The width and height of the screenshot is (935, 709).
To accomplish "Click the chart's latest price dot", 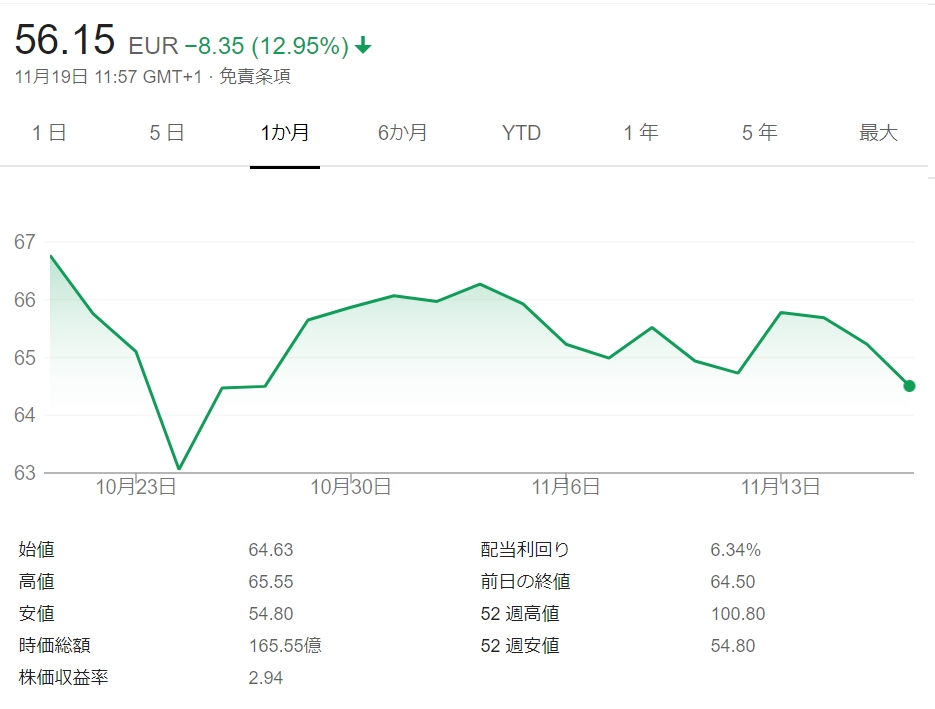I will click(909, 386).
